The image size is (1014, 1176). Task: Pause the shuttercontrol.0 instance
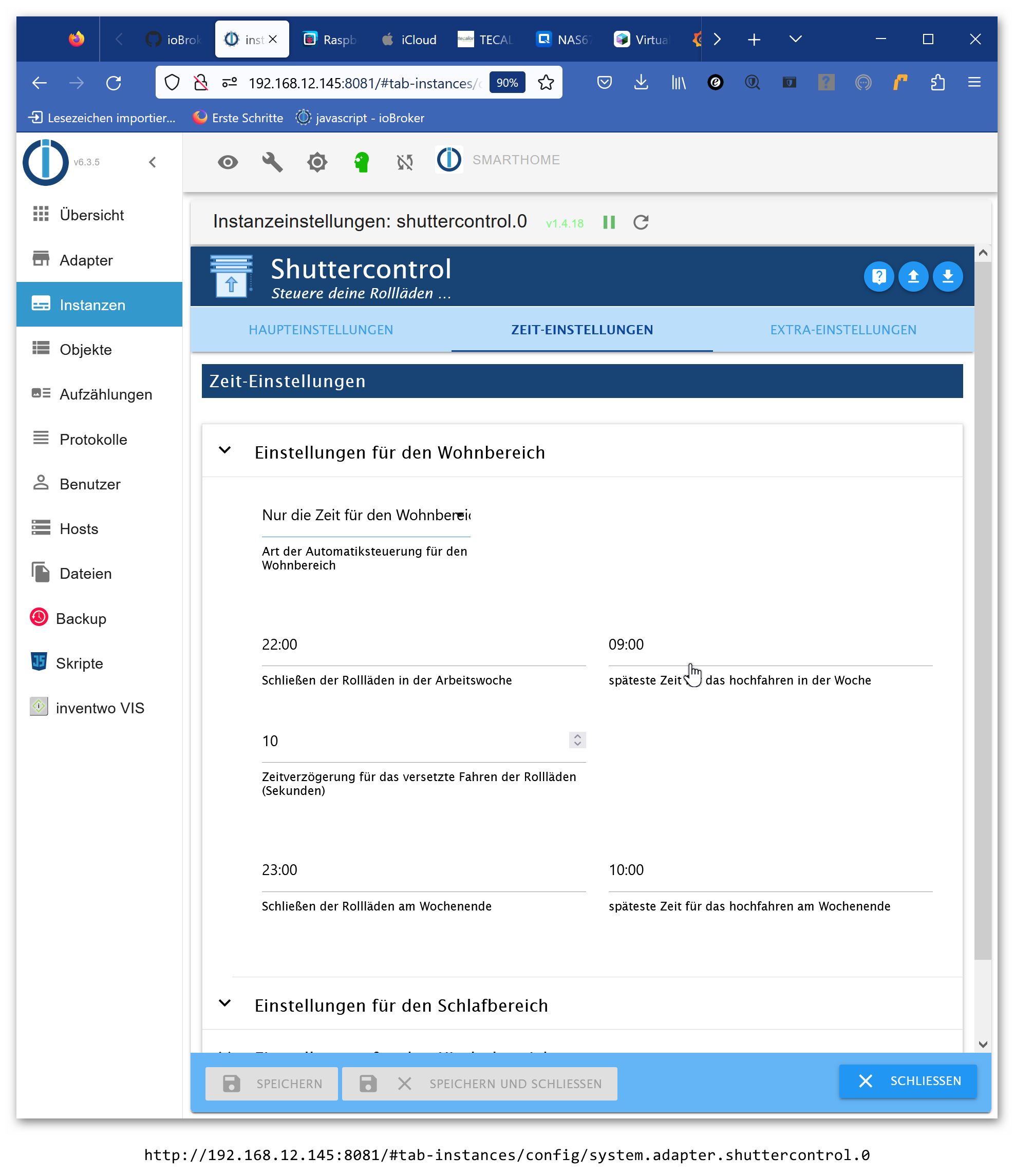point(609,222)
